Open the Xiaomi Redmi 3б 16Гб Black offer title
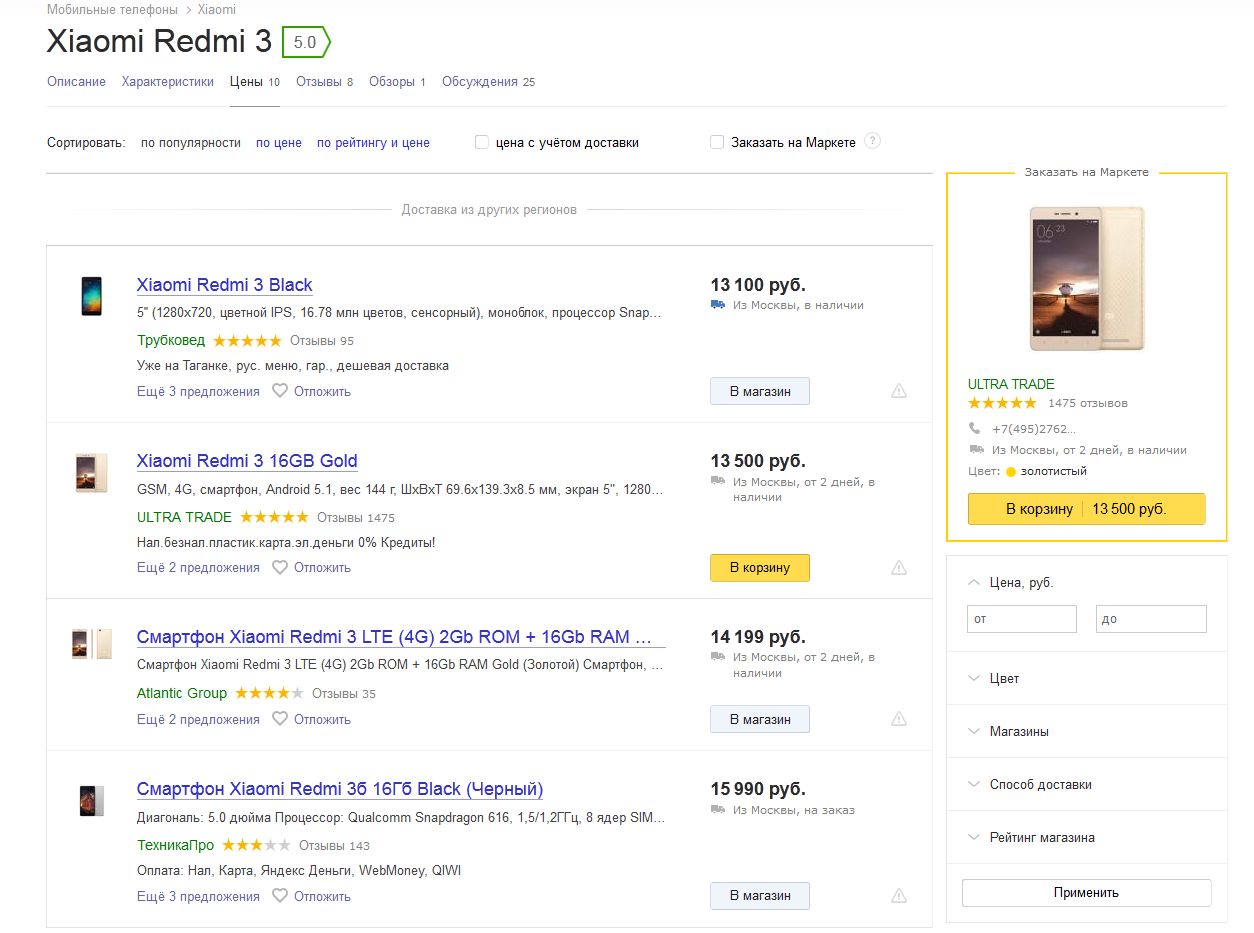This screenshot has width=1254, height=933. point(340,789)
